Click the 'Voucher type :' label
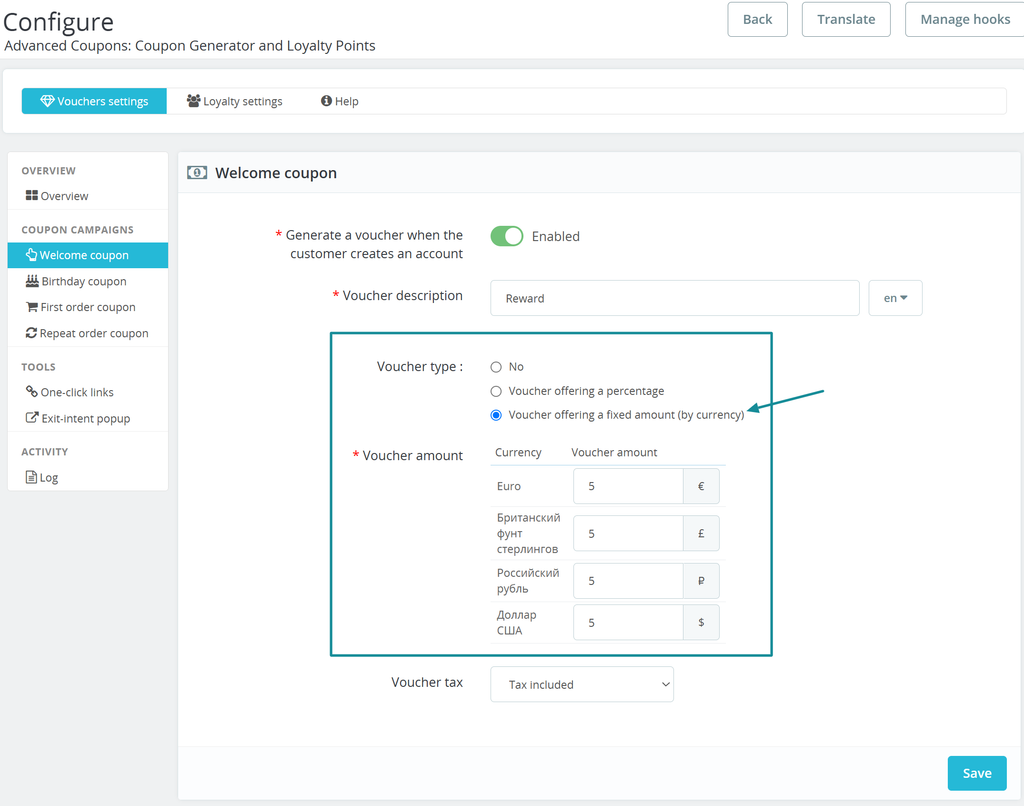Screen dimensions: 1024x806 419,366
